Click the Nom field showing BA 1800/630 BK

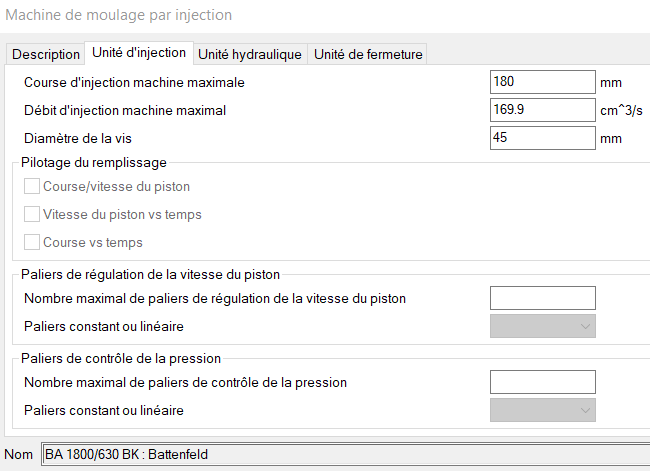pyautogui.click(x=340, y=455)
